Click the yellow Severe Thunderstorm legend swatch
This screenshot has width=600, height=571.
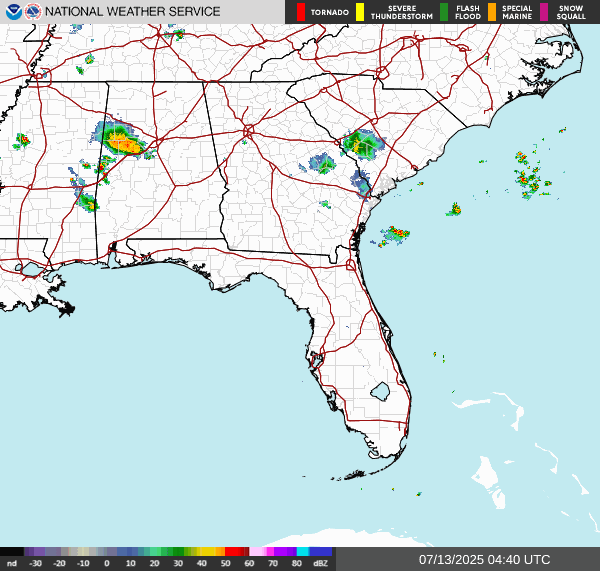[x=360, y=12]
